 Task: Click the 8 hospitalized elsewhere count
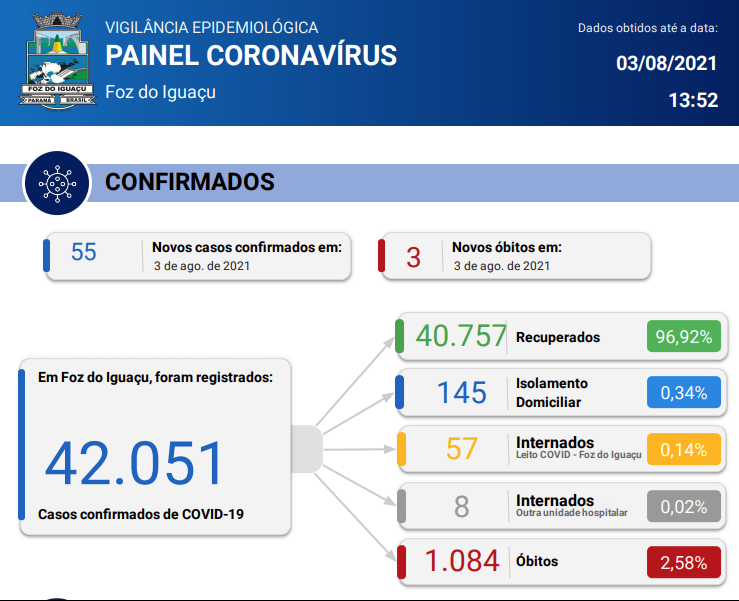tap(461, 507)
